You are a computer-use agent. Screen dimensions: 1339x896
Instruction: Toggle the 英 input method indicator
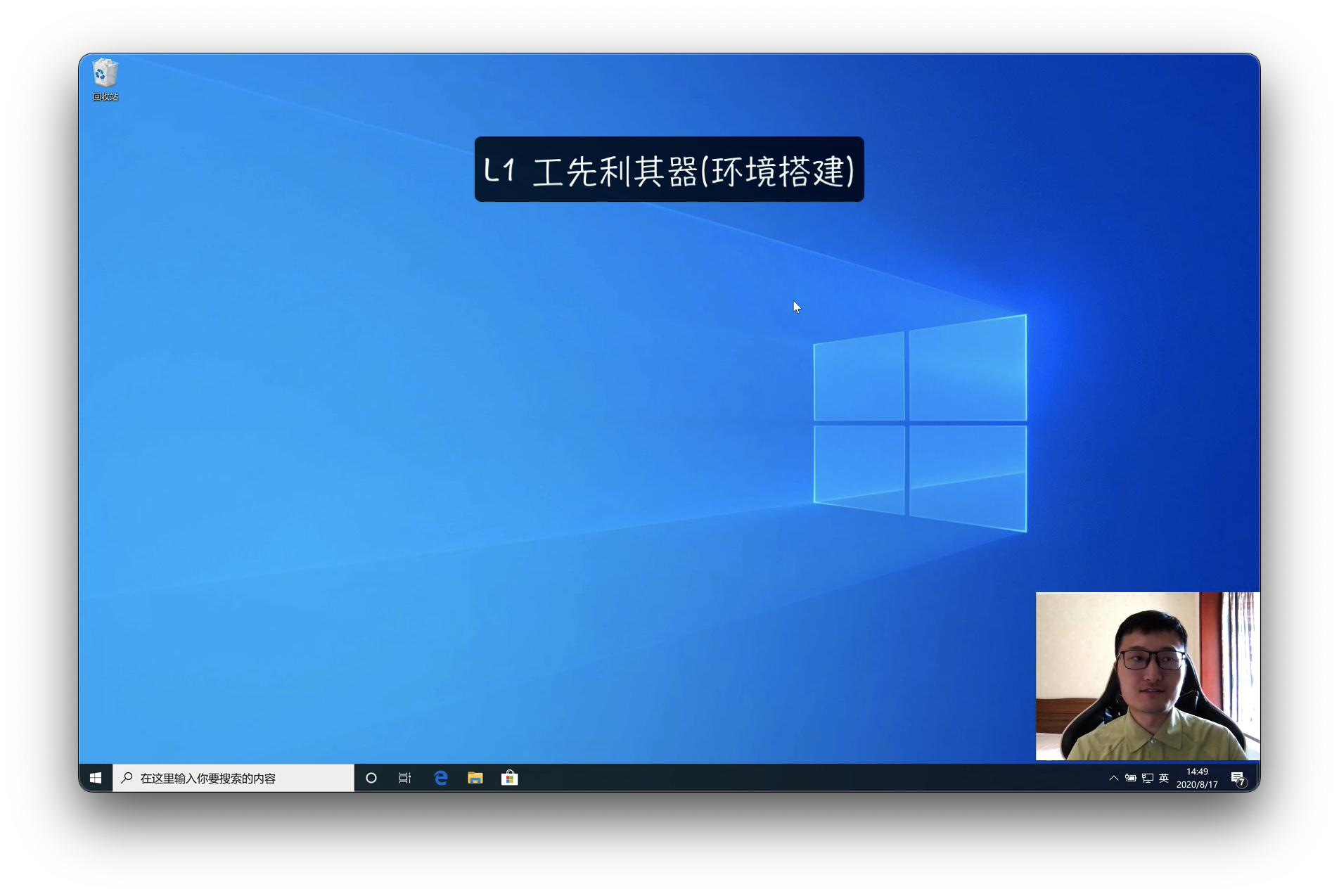pos(1164,778)
